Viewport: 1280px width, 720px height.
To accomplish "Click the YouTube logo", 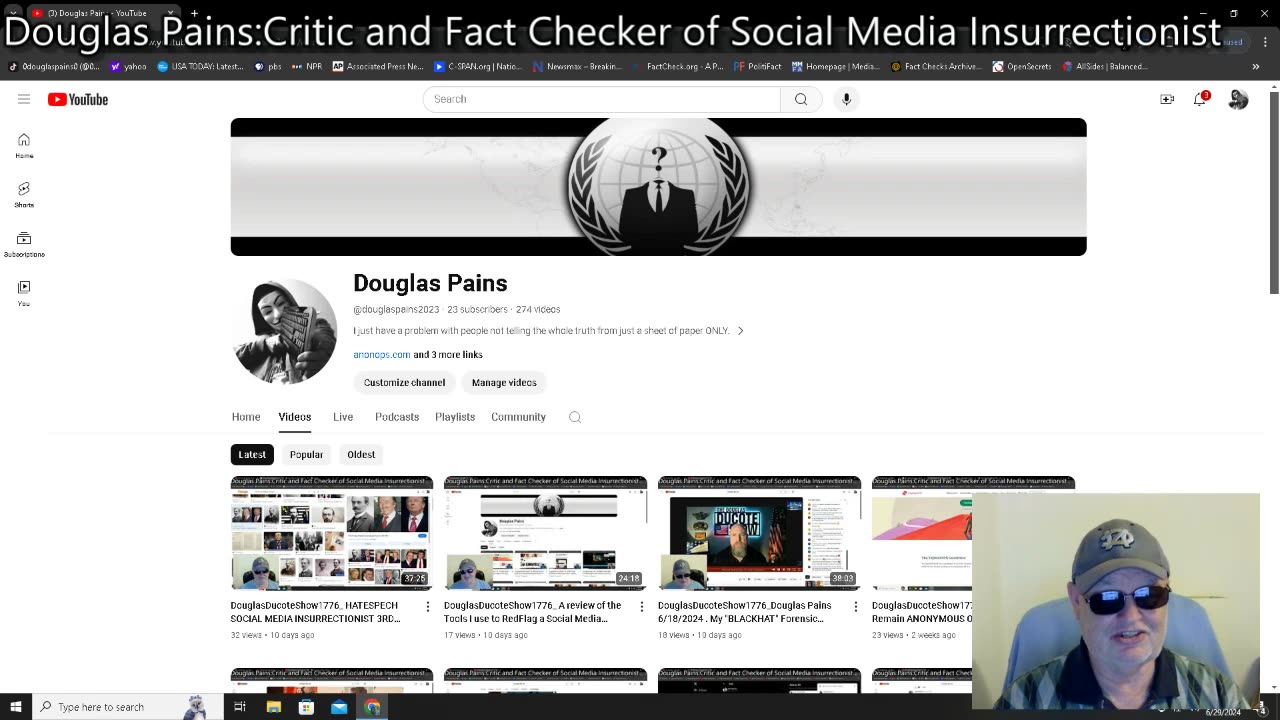I will pos(78,99).
